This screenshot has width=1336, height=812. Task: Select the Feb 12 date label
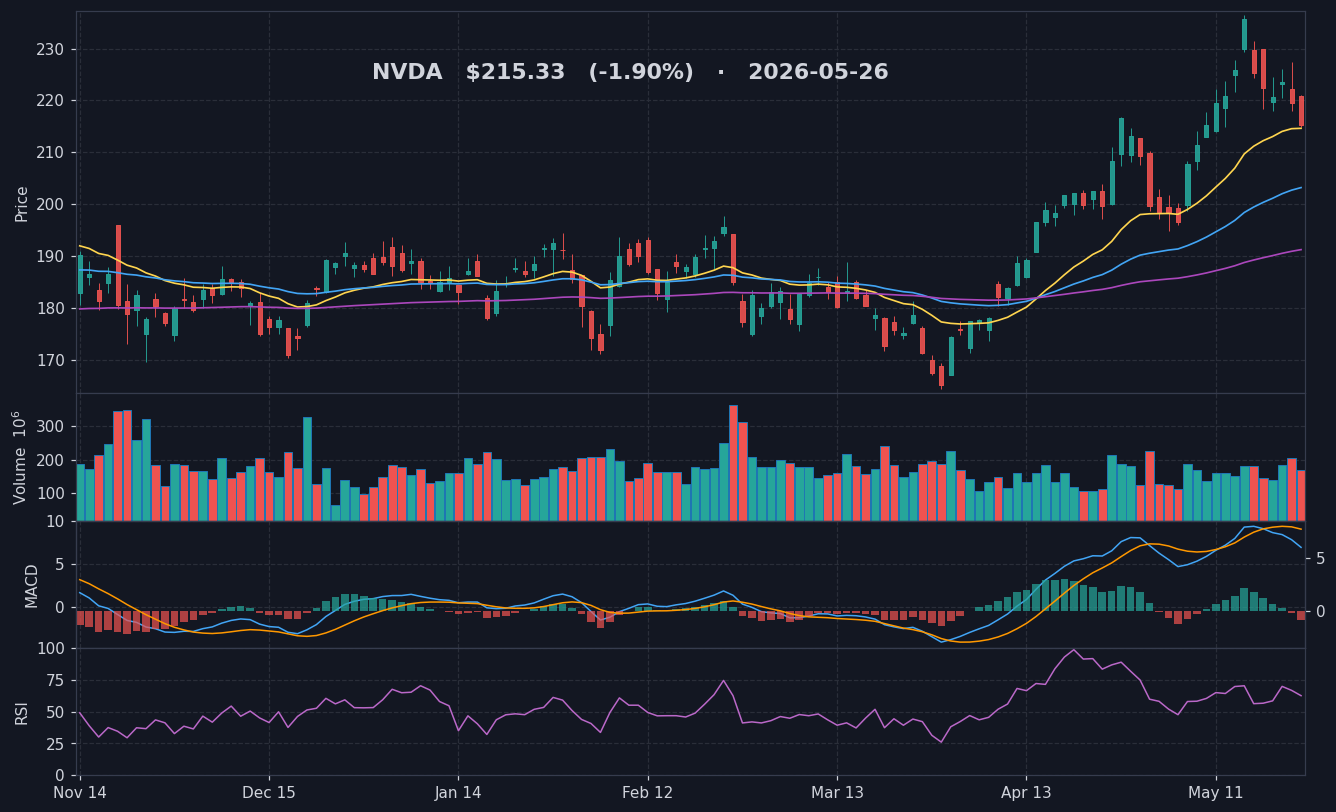pos(648,793)
